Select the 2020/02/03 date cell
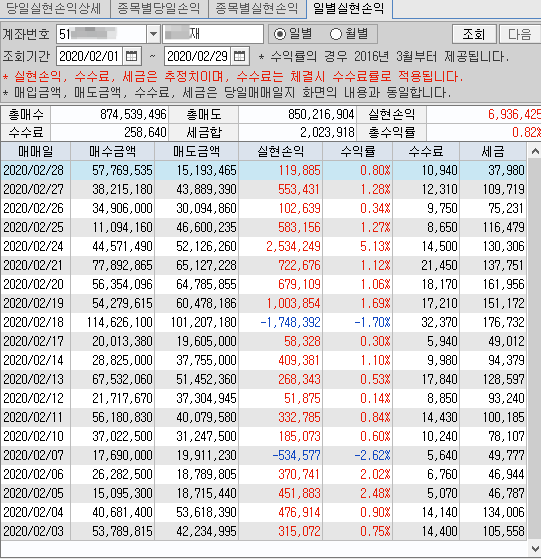This screenshot has width=541, height=559. click(x=36, y=531)
